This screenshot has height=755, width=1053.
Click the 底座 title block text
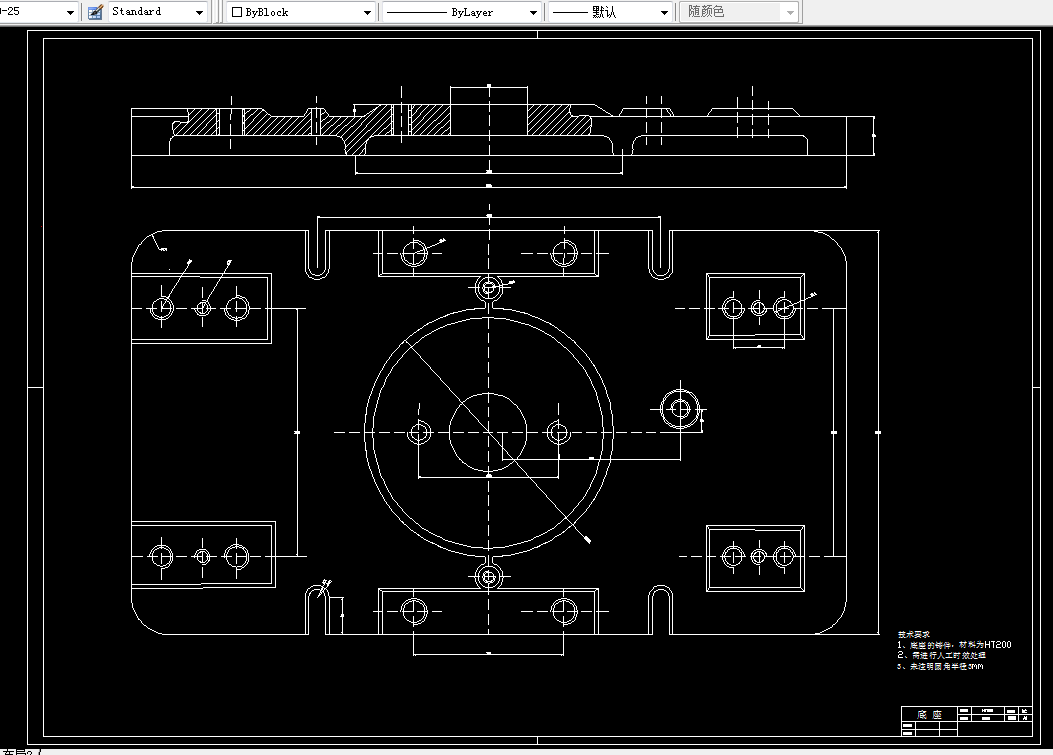[929, 715]
